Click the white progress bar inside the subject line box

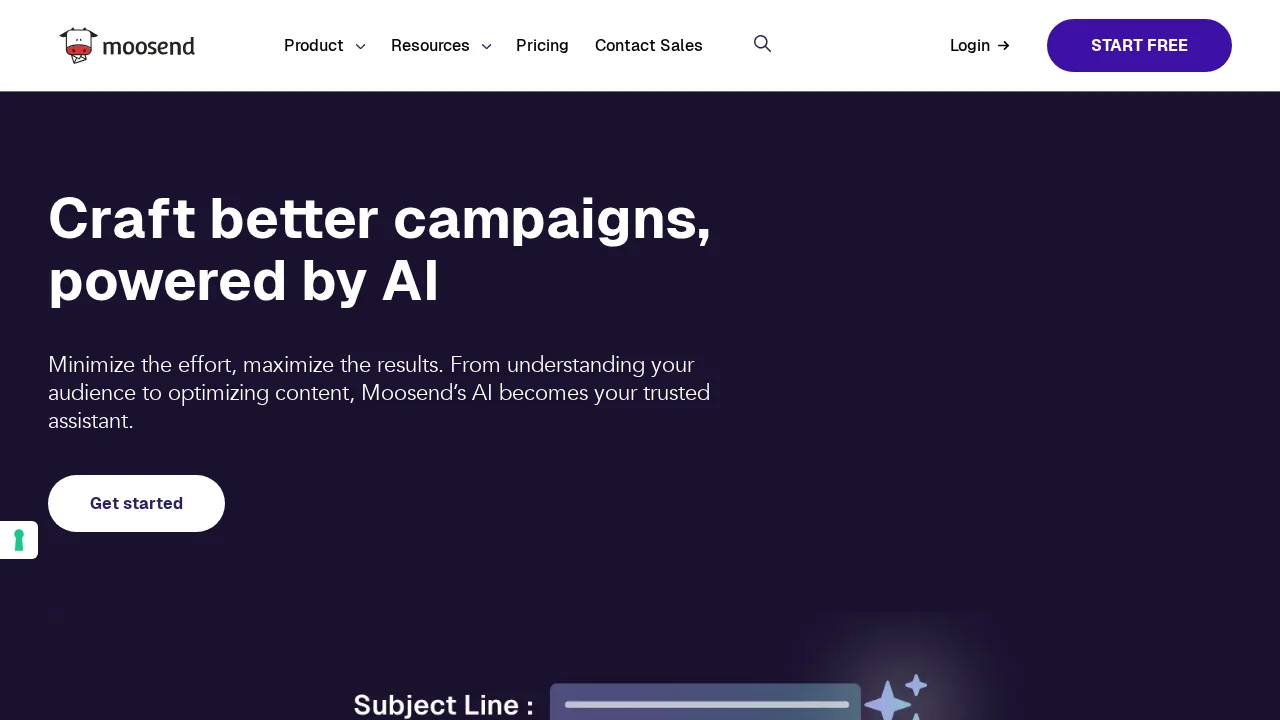point(705,704)
